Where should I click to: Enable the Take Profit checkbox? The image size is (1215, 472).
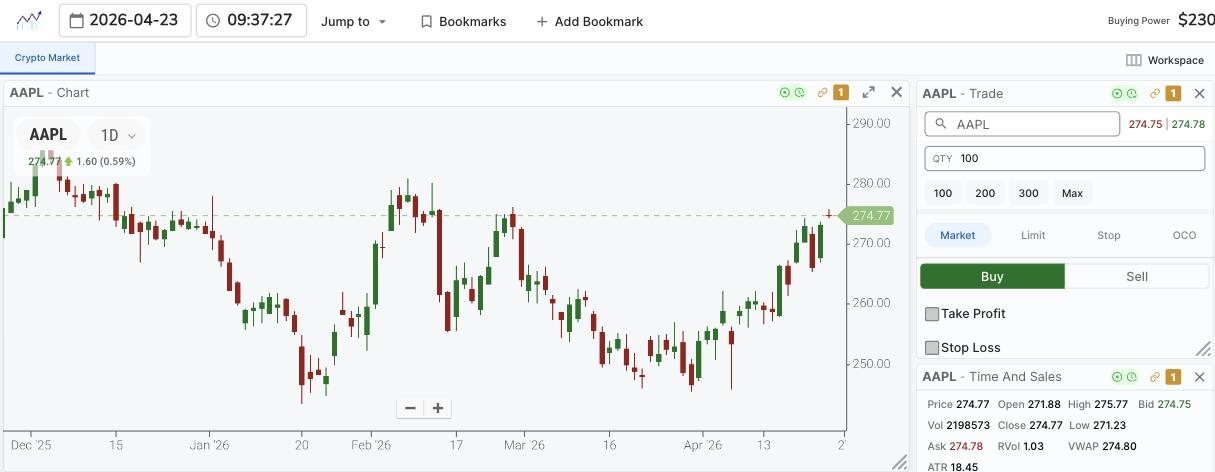pyautogui.click(x=932, y=314)
